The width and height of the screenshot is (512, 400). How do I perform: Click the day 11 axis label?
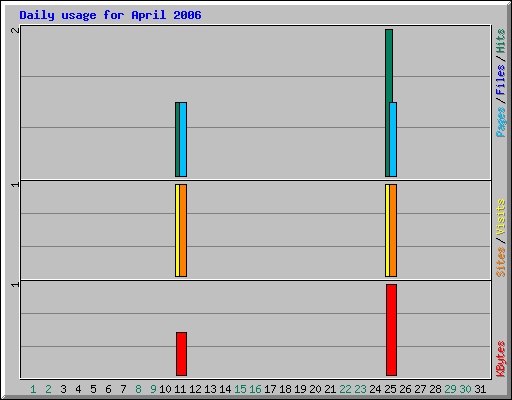180,389
